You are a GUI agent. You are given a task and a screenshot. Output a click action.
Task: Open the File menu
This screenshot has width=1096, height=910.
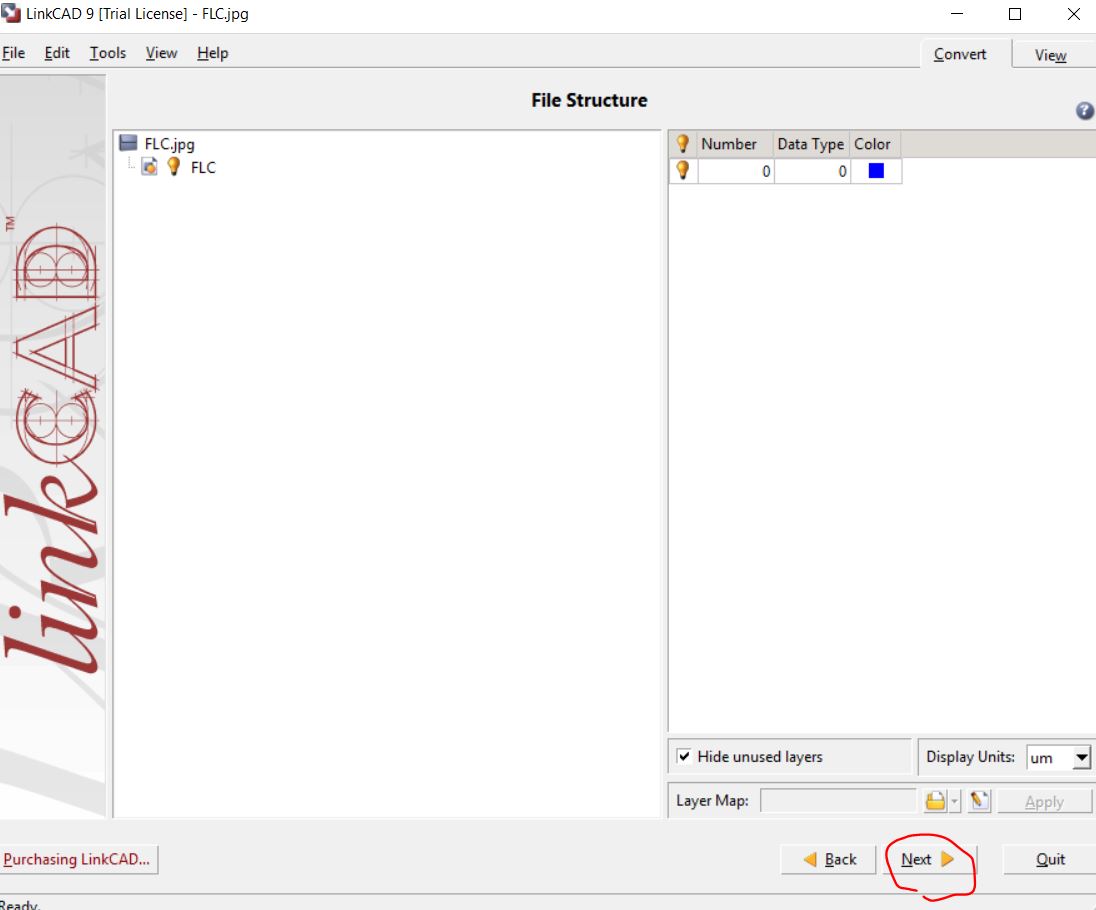click(14, 53)
